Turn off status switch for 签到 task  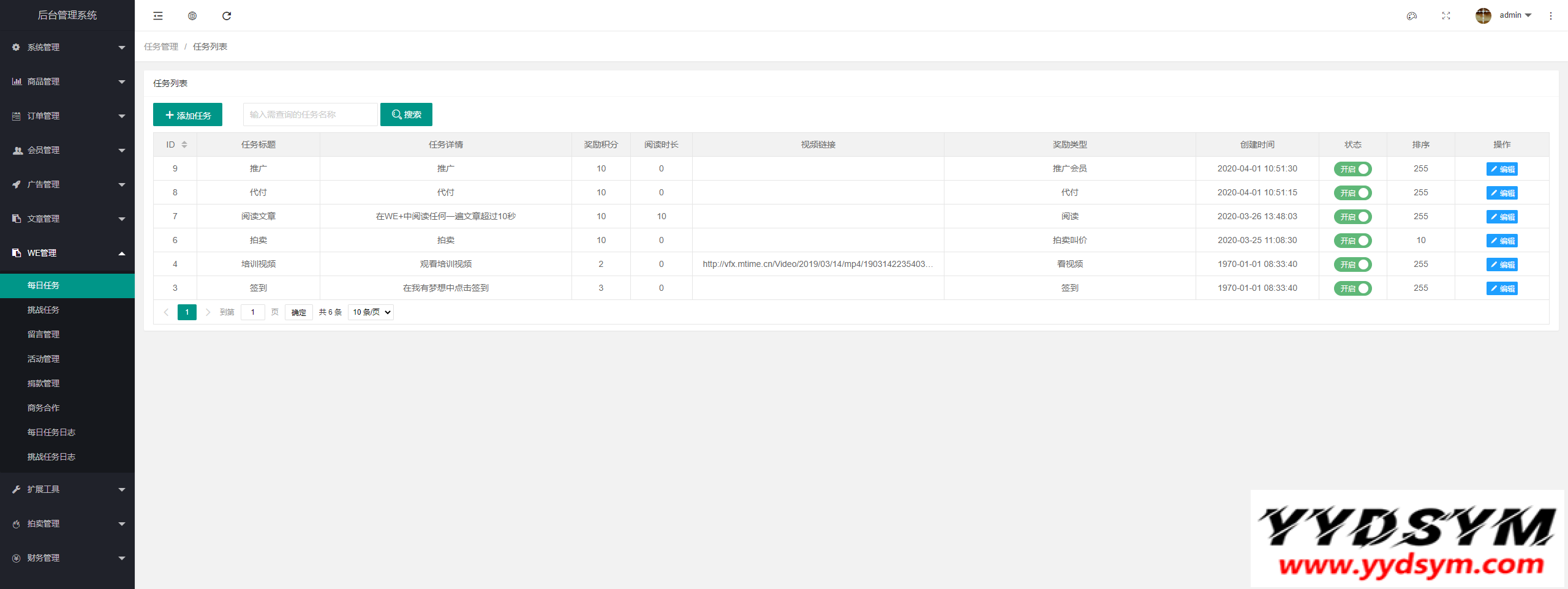pyautogui.click(x=1352, y=288)
